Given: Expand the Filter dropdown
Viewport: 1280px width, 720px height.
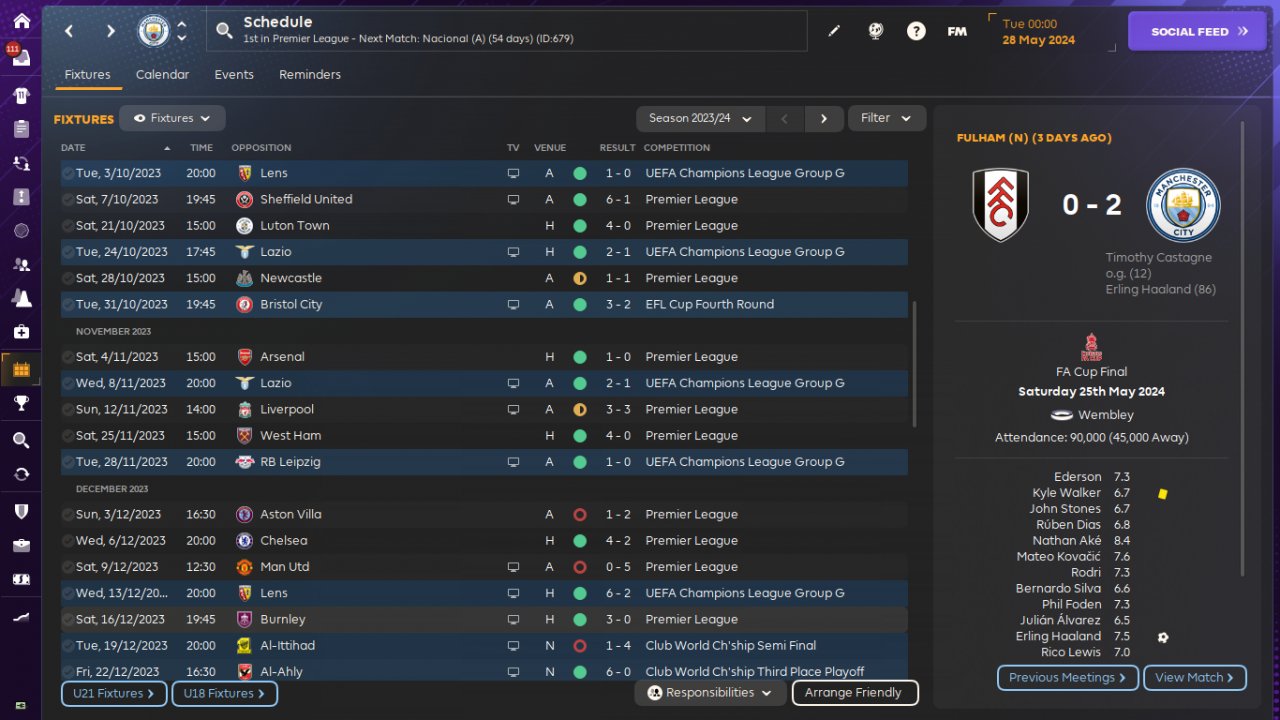Looking at the screenshot, I should (x=887, y=118).
